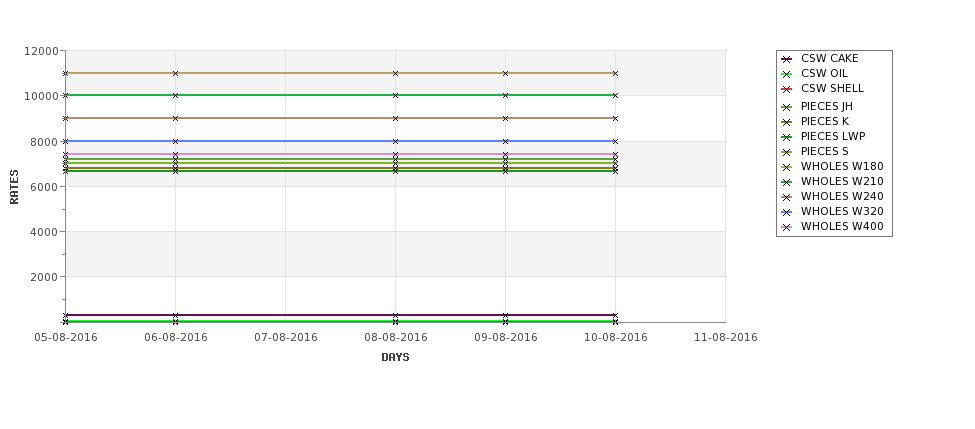Click the WHOLES W400 purple legend marker
The image size is (975, 429).
tap(787, 227)
